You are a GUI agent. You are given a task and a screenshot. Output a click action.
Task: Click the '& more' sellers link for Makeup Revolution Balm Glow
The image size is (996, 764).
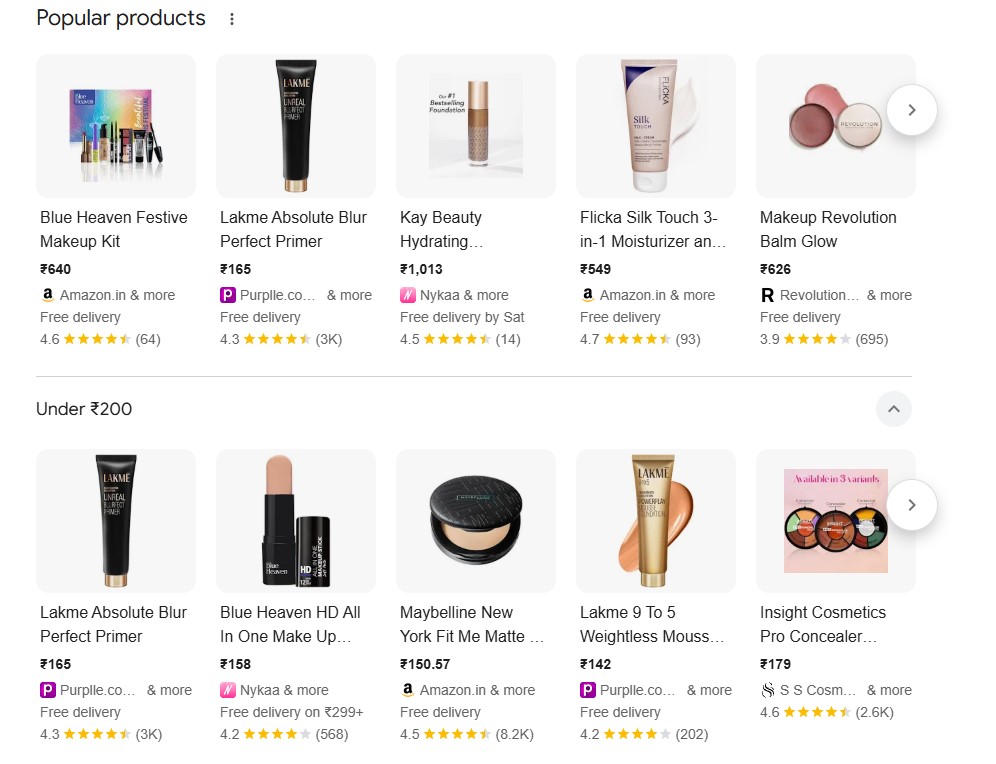click(x=889, y=295)
